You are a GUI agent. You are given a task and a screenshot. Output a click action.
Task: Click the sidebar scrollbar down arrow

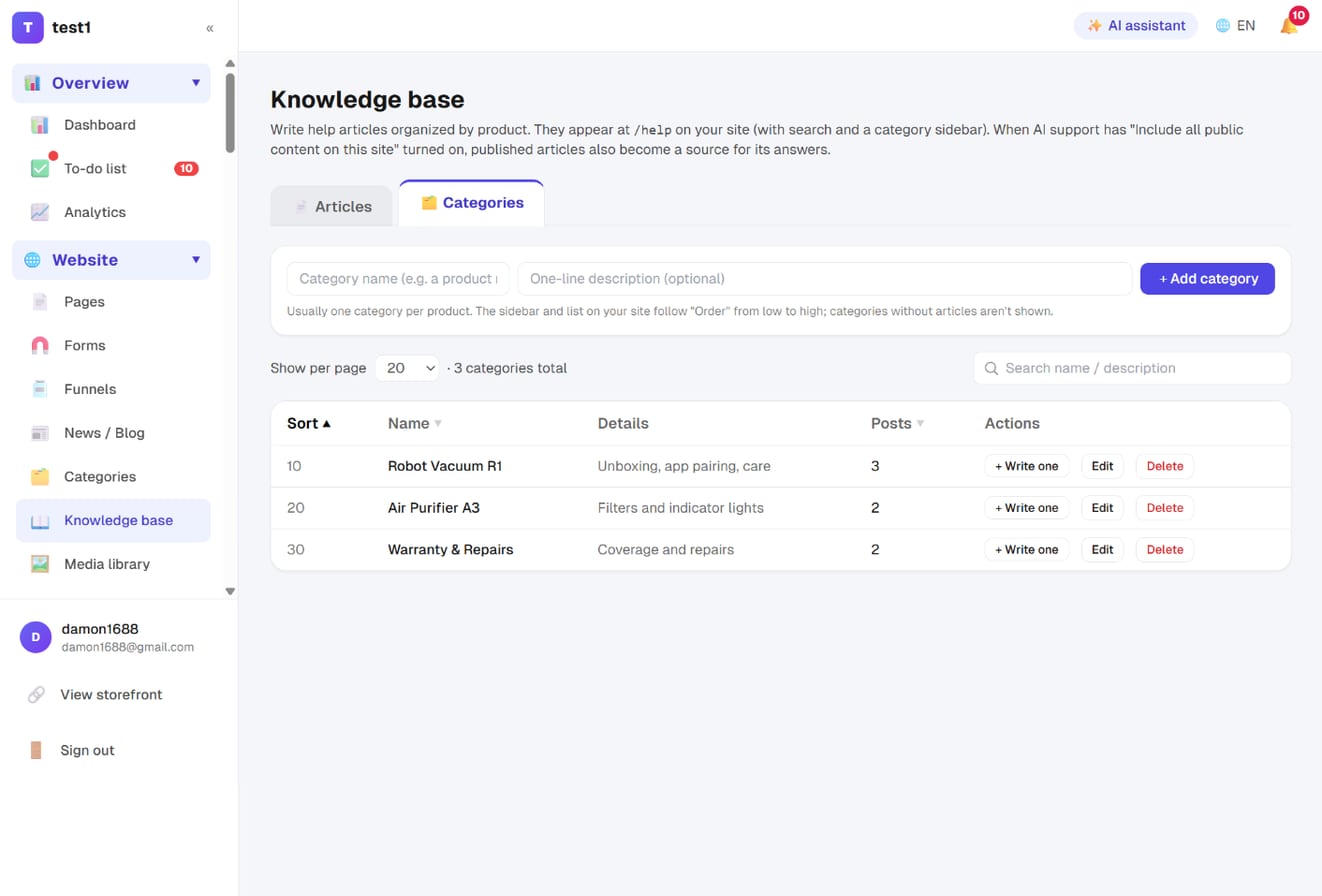point(230,591)
